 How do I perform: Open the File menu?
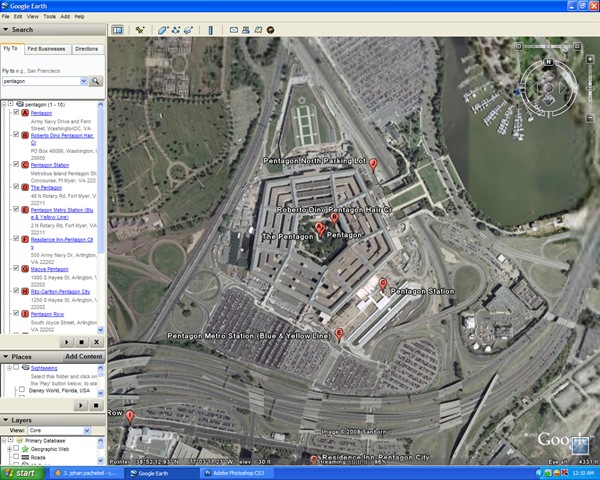click(x=6, y=16)
